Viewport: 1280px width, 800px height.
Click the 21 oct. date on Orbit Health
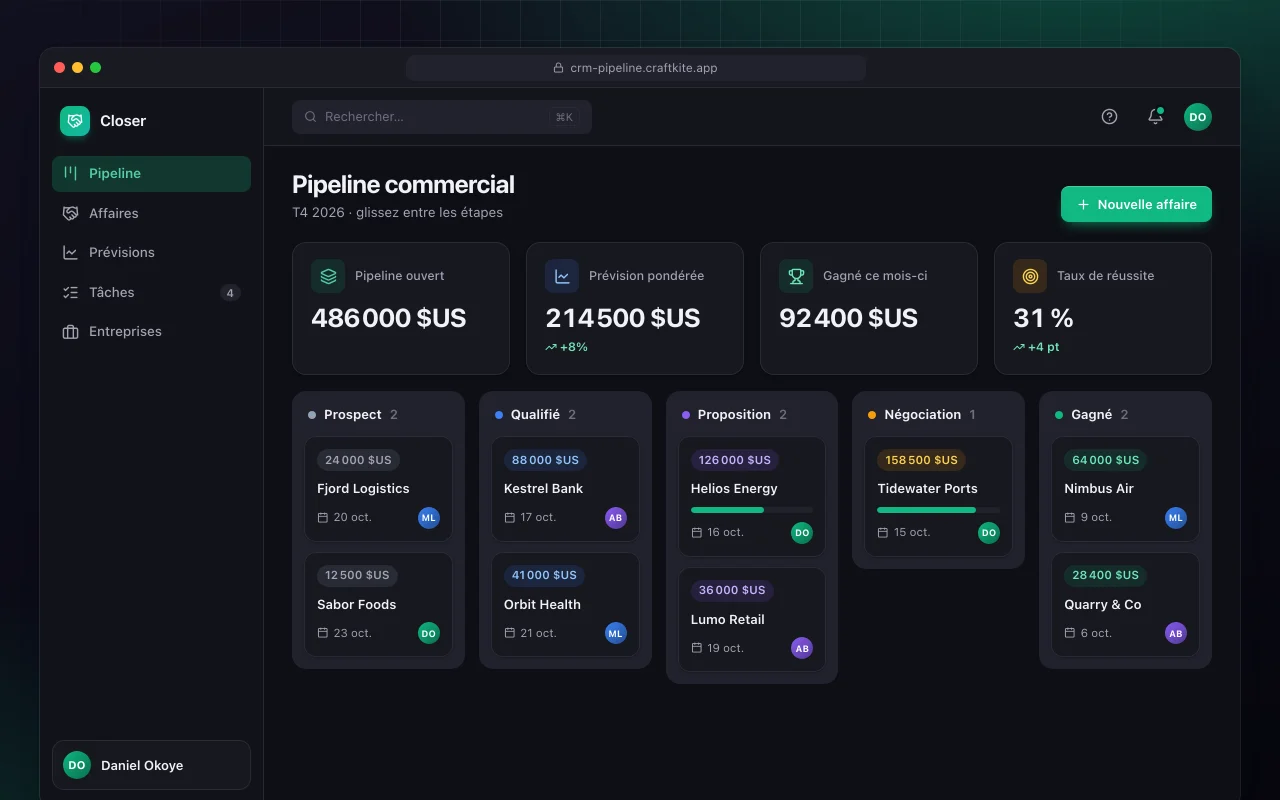[530, 633]
